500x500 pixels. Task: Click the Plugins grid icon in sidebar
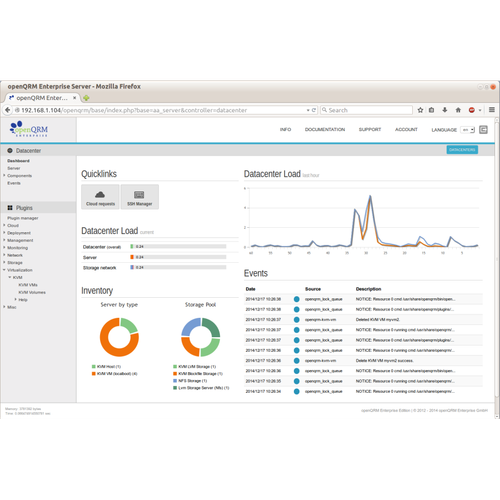pyautogui.click(x=10, y=208)
